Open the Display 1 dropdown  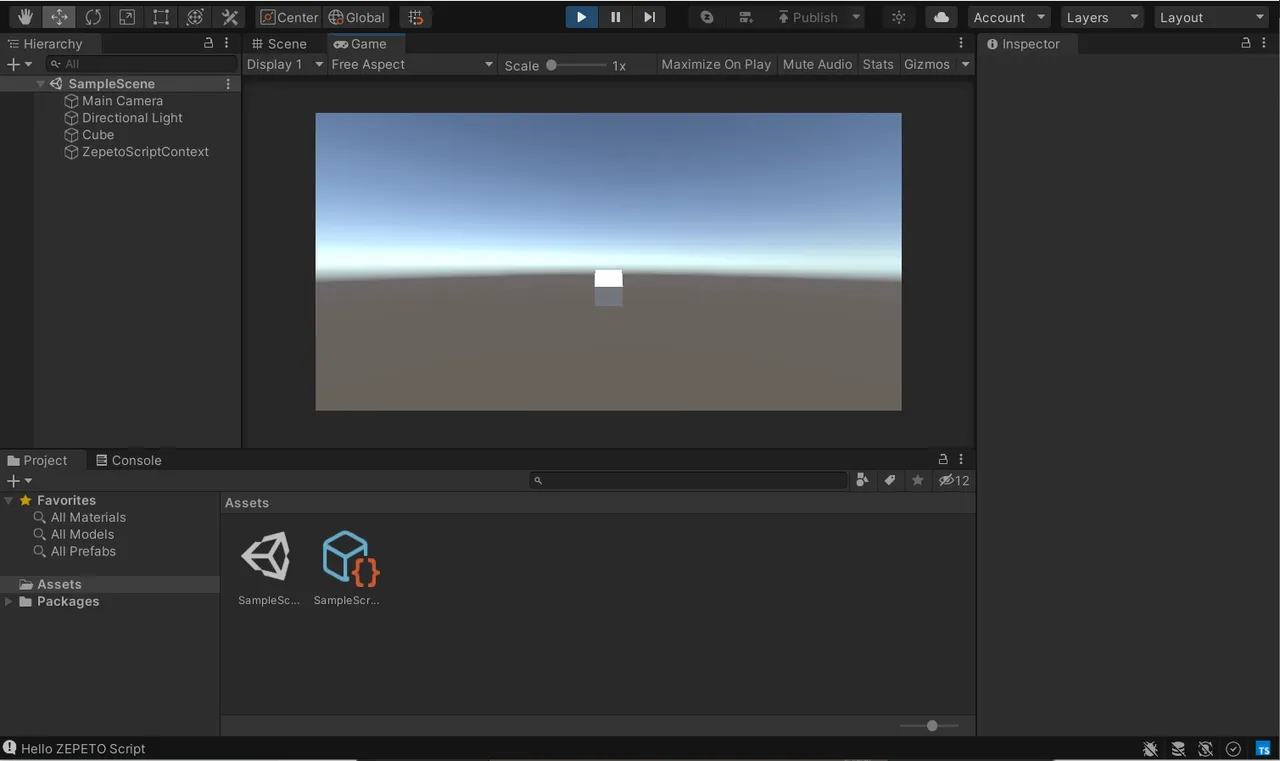[285, 64]
